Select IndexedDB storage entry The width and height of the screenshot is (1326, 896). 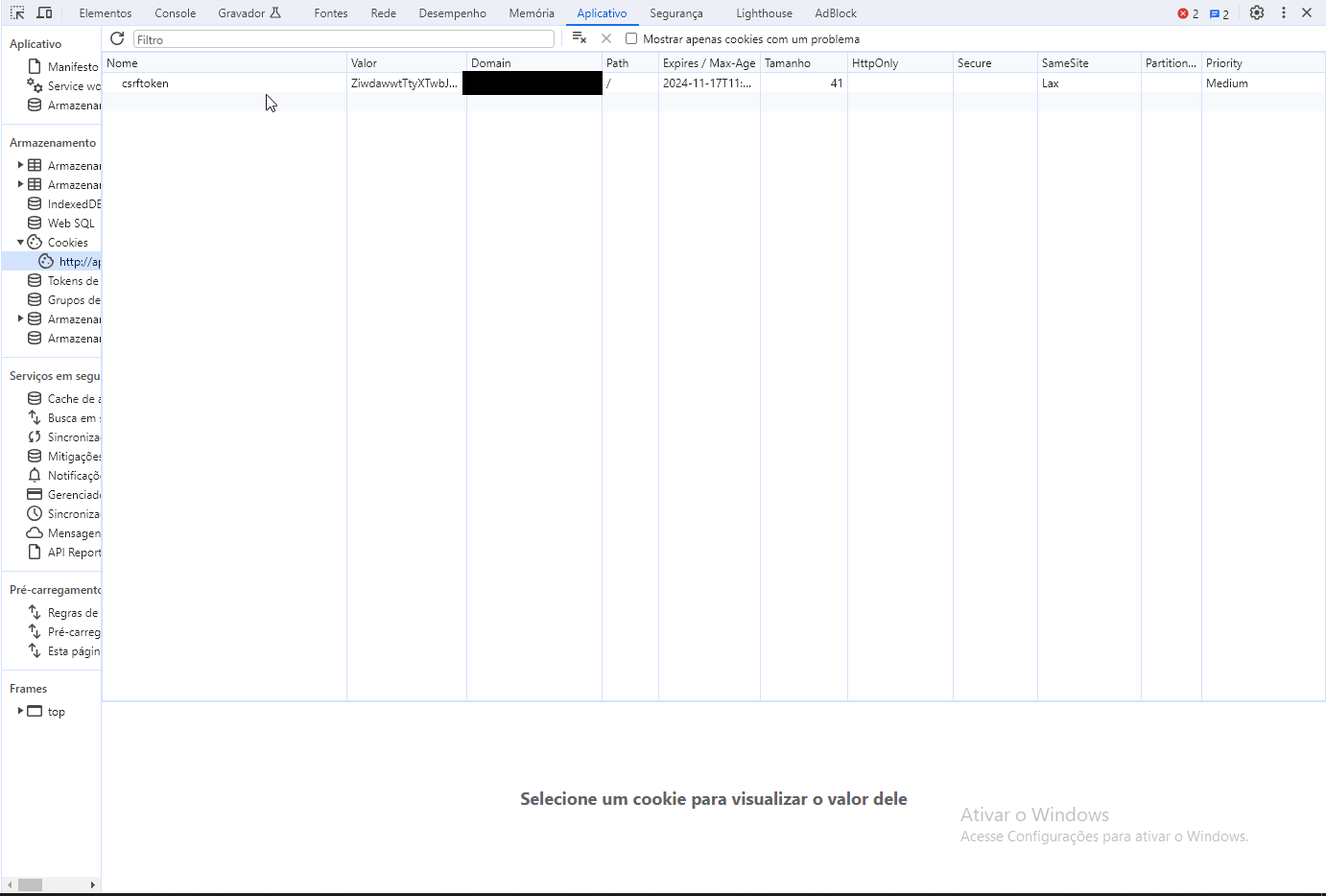(63, 203)
